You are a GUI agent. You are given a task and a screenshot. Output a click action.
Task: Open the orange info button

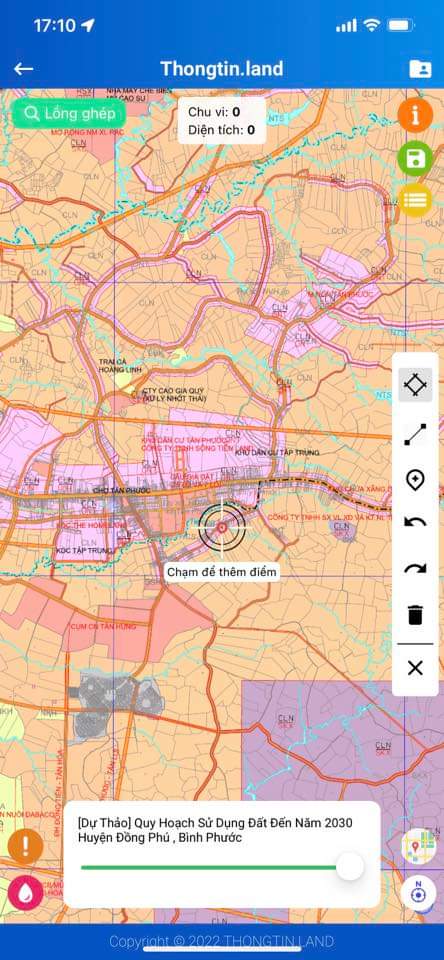click(415, 115)
